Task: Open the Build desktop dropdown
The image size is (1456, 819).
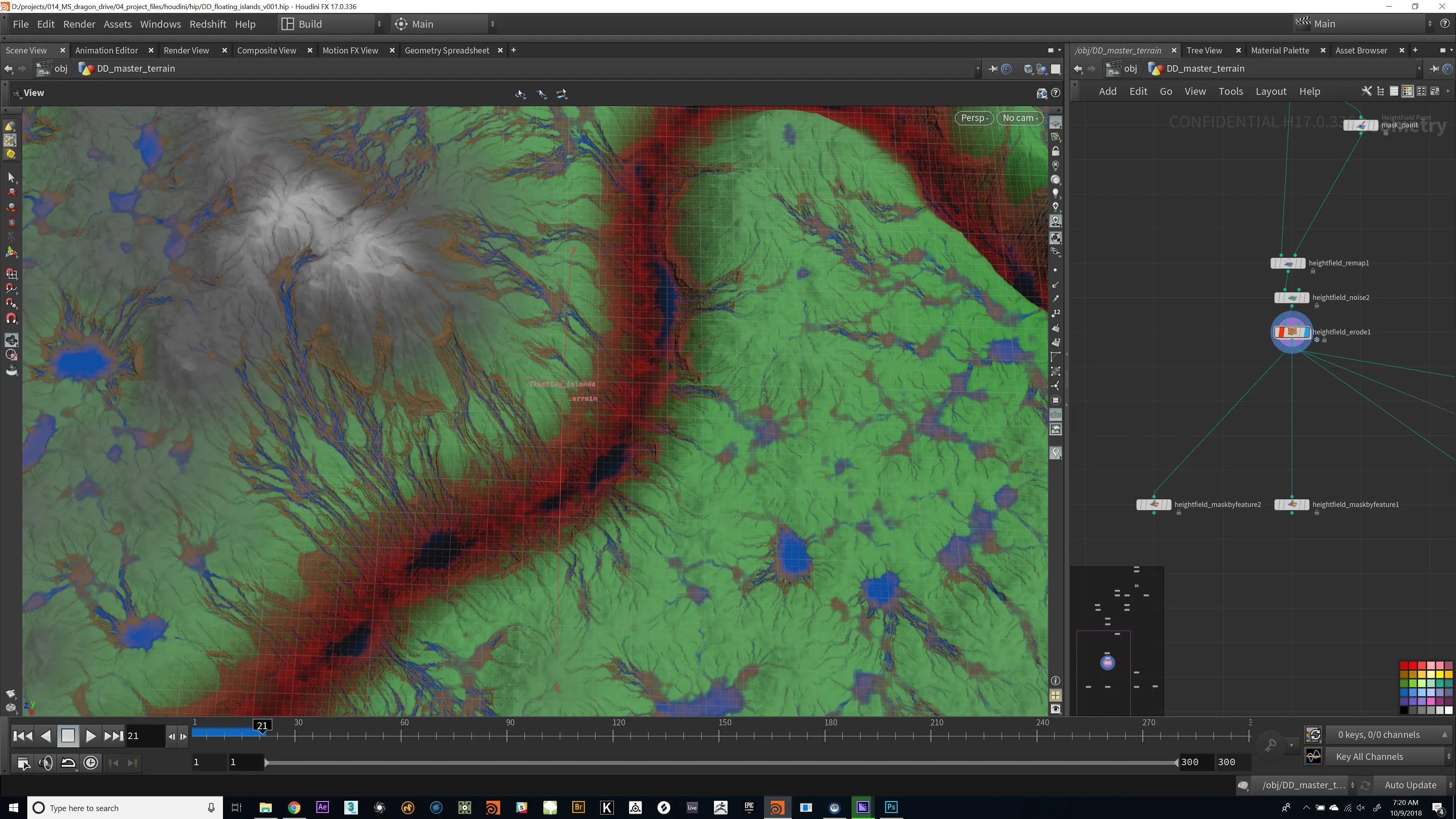Action: (x=332, y=24)
